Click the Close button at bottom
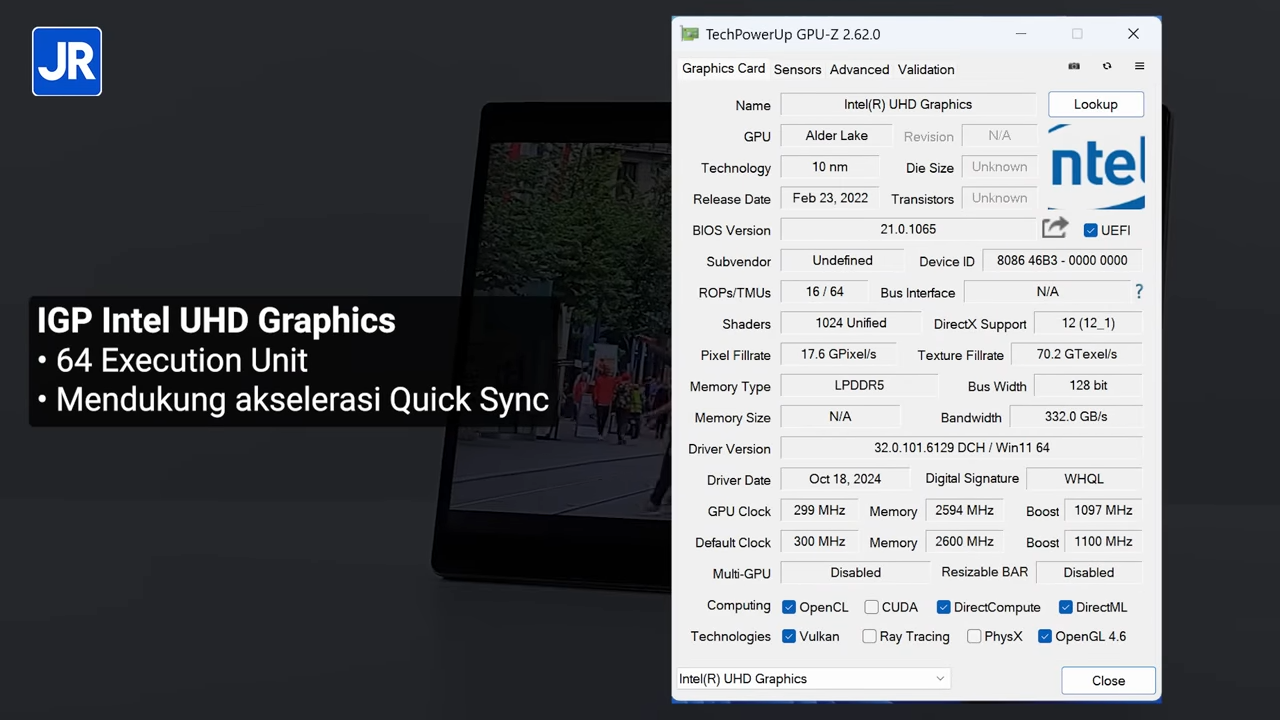This screenshot has width=1280, height=720. pyautogui.click(x=1108, y=680)
